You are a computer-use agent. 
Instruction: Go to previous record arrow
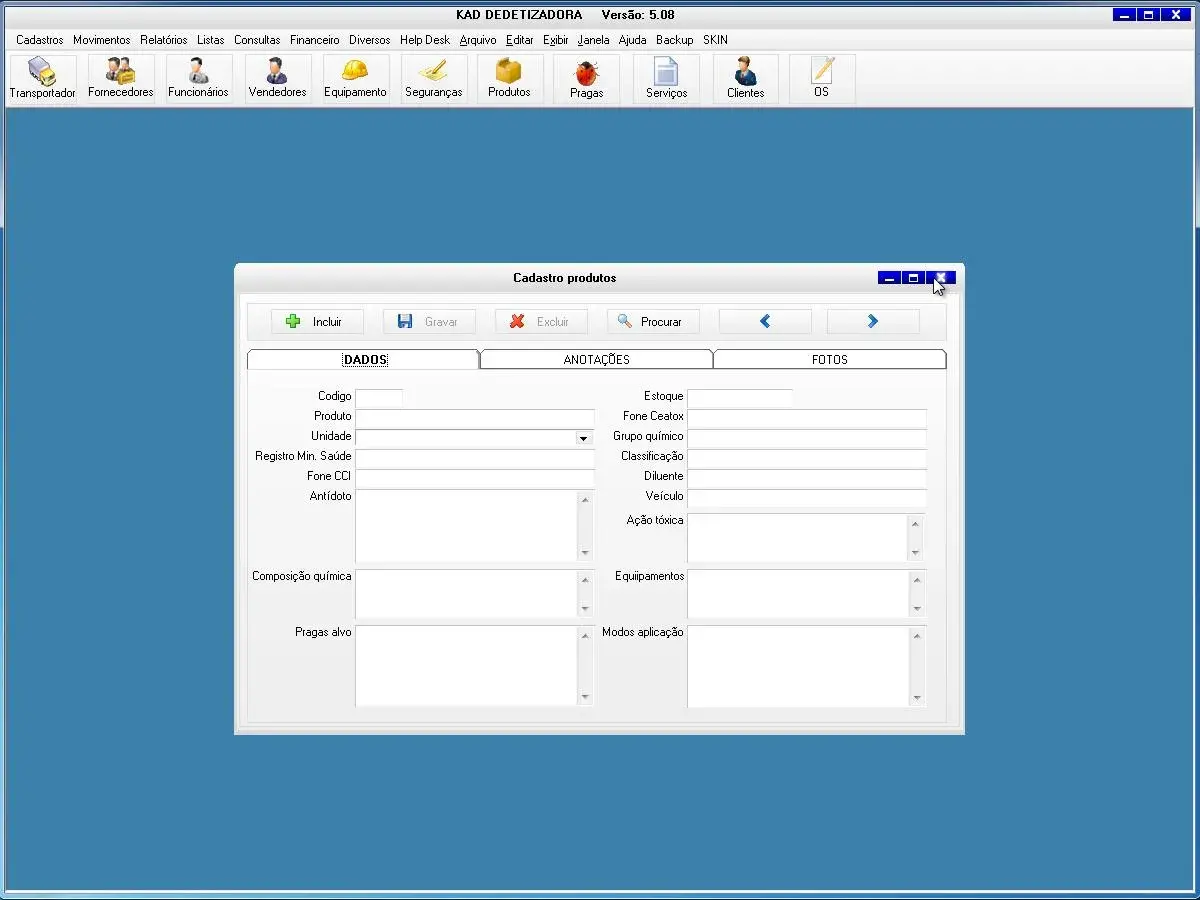coord(765,322)
